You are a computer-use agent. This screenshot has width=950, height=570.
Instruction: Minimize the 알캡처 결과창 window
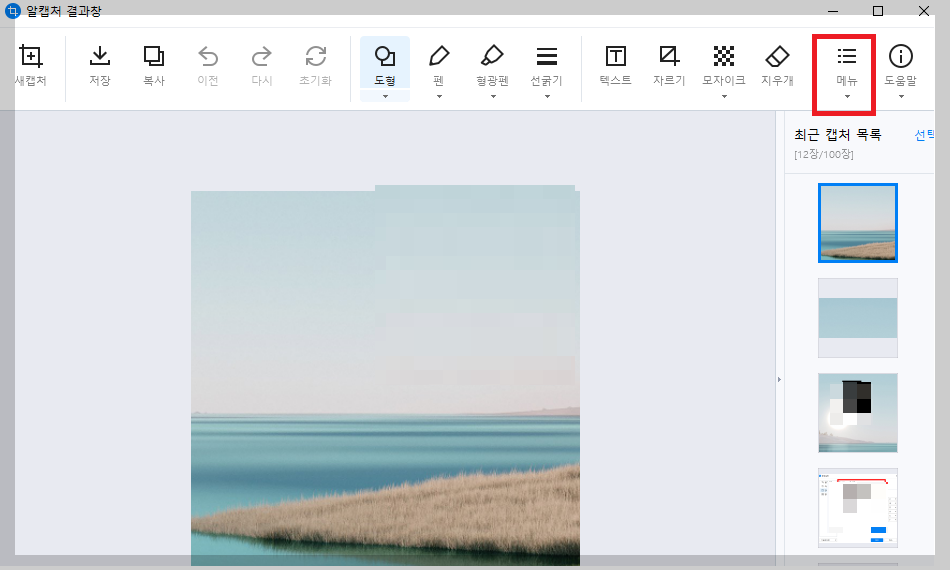pyautogui.click(x=833, y=11)
